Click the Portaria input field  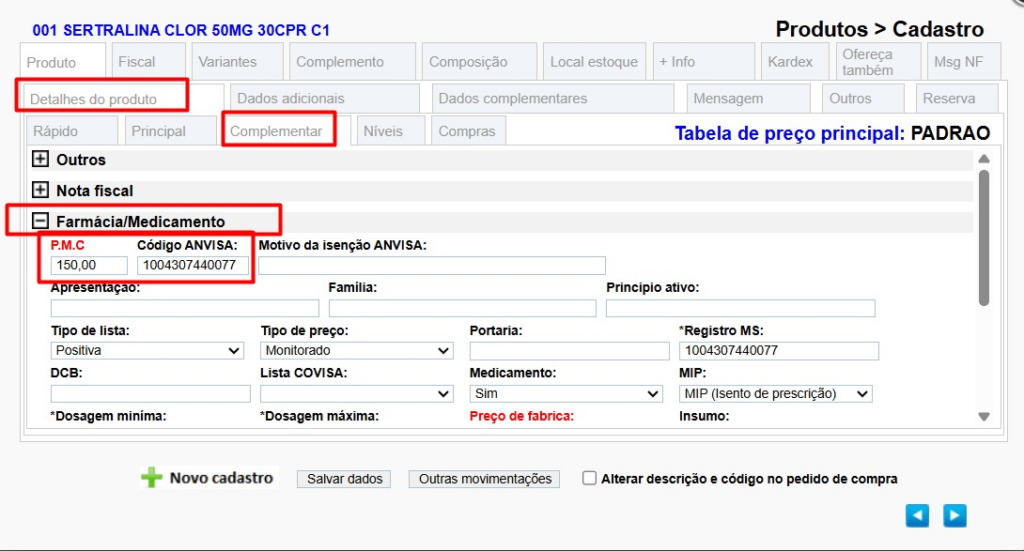tap(569, 351)
